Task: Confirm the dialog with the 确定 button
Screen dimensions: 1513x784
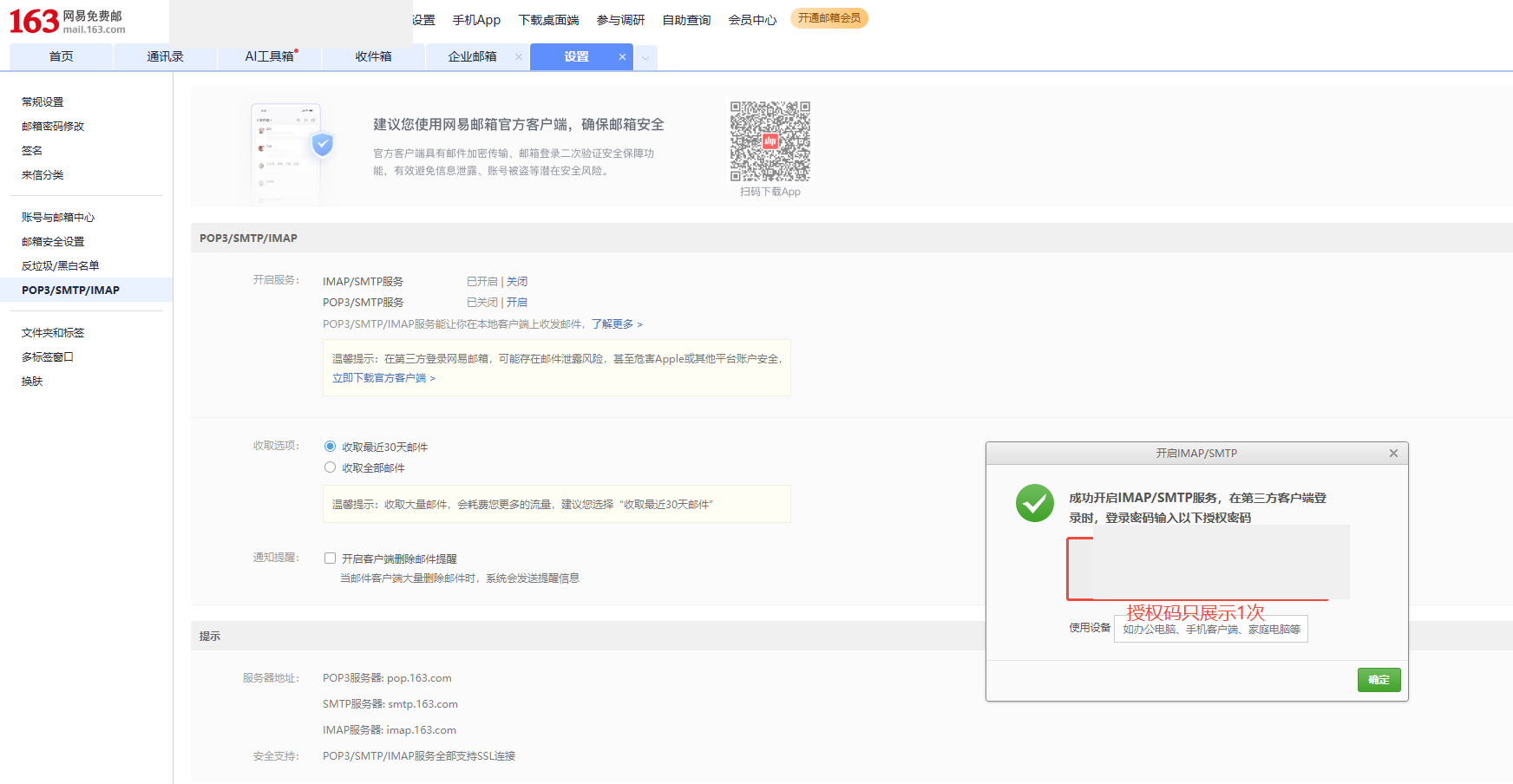Action: [x=1379, y=680]
